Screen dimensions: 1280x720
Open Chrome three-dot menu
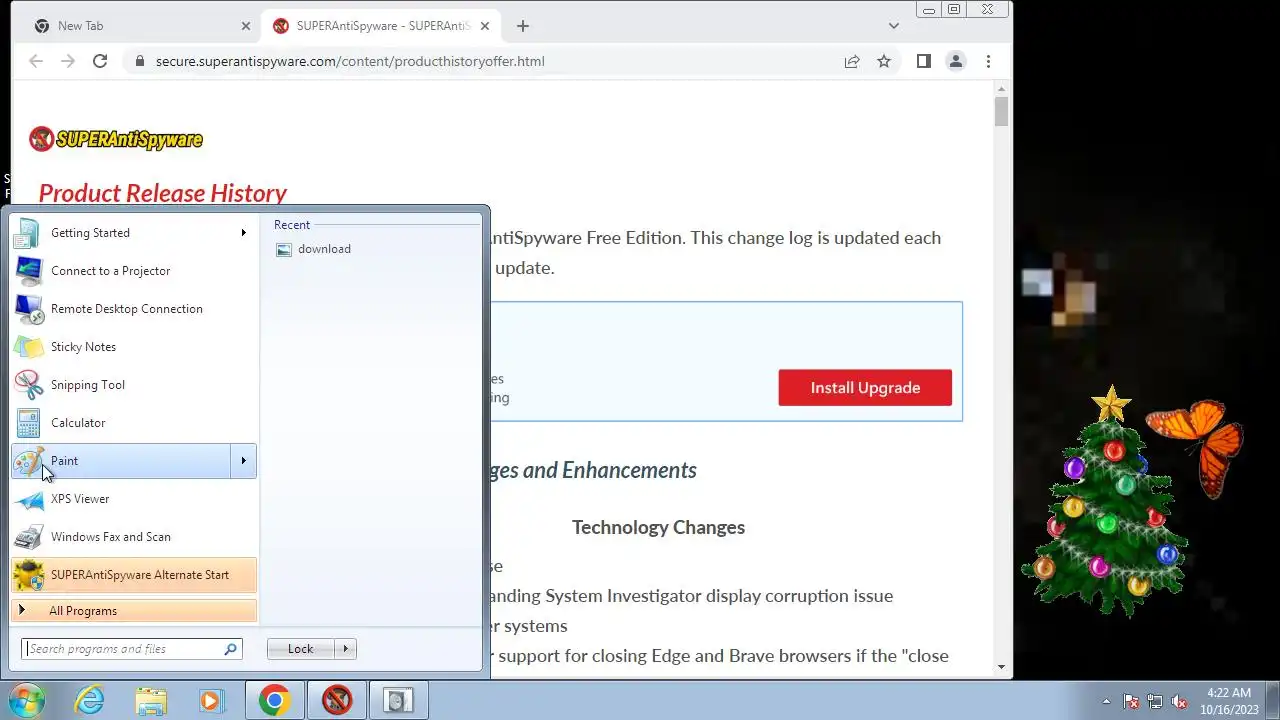click(988, 61)
